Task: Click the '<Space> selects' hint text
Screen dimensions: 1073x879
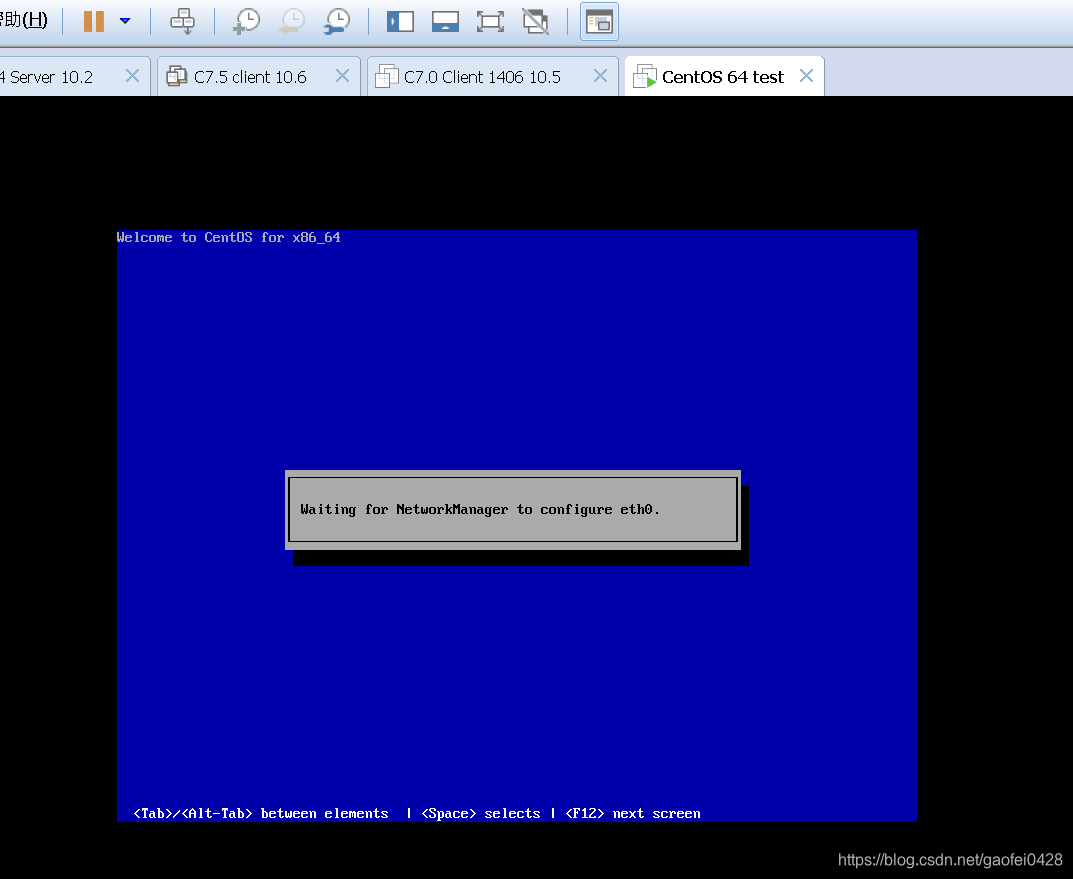Action: click(x=481, y=813)
